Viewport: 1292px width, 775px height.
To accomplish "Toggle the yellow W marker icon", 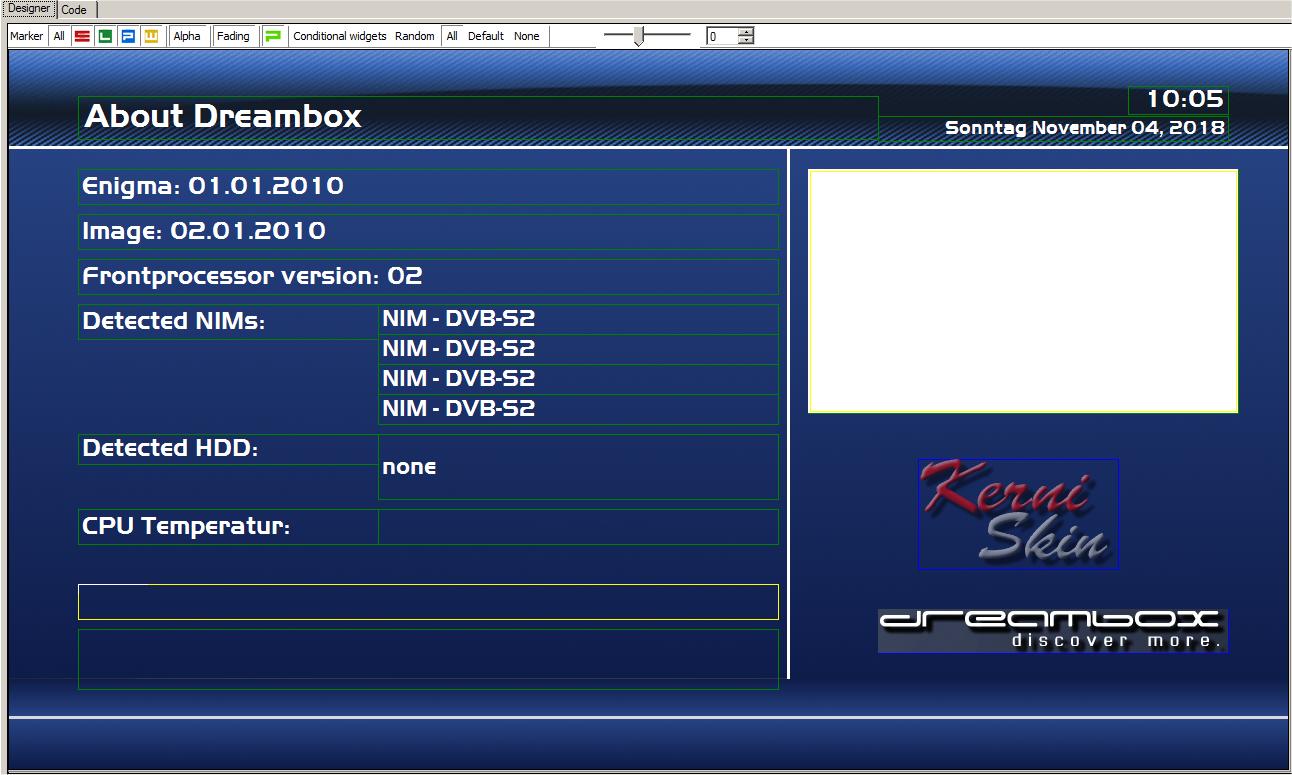I will (x=151, y=36).
